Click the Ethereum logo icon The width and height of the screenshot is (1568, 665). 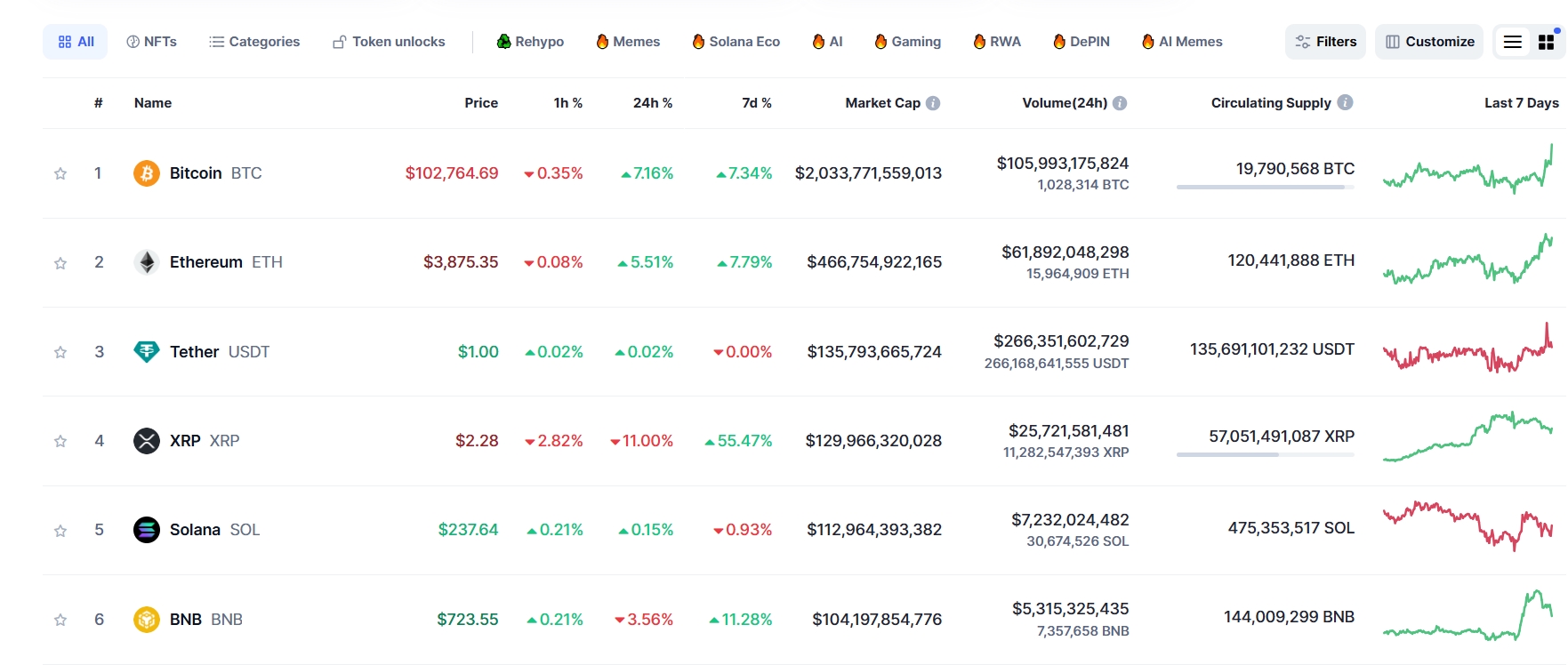pyautogui.click(x=147, y=262)
